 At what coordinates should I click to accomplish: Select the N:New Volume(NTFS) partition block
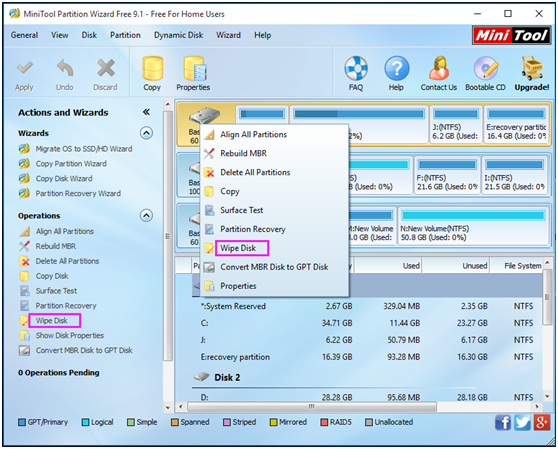pyautogui.click(x=473, y=226)
